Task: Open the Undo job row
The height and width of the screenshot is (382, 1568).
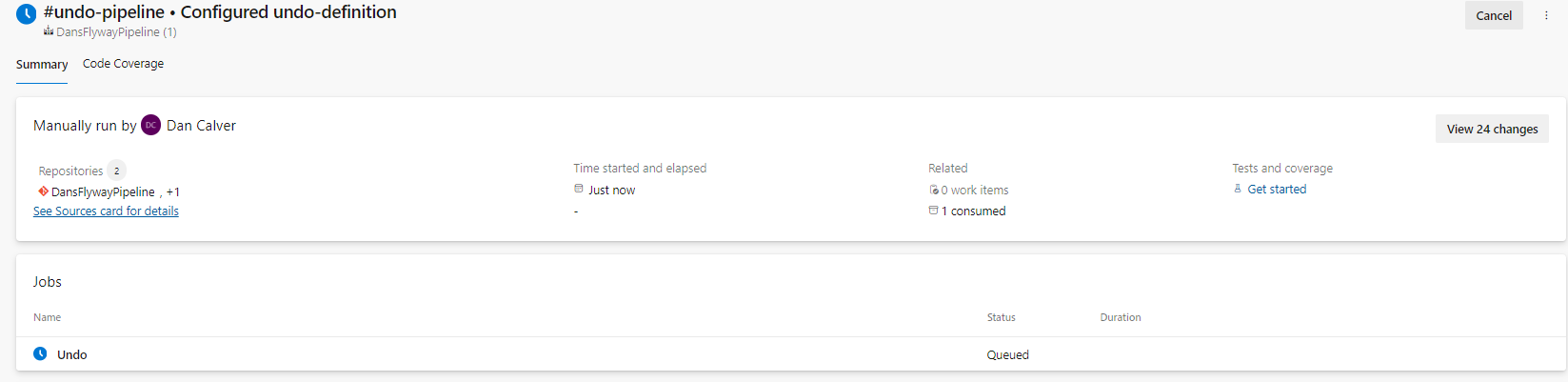Action: [x=791, y=354]
